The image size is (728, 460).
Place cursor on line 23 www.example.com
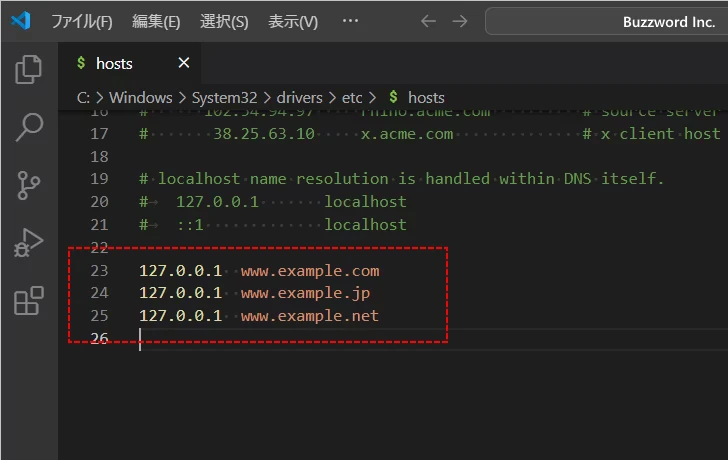pyautogui.click(x=310, y=270)
